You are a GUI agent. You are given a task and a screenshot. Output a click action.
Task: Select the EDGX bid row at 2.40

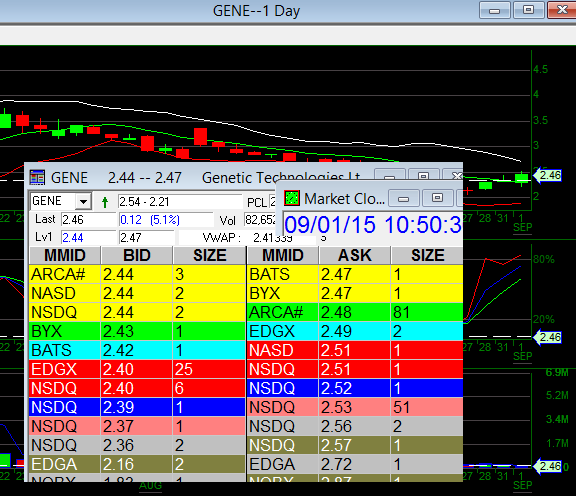click(137, 369)
